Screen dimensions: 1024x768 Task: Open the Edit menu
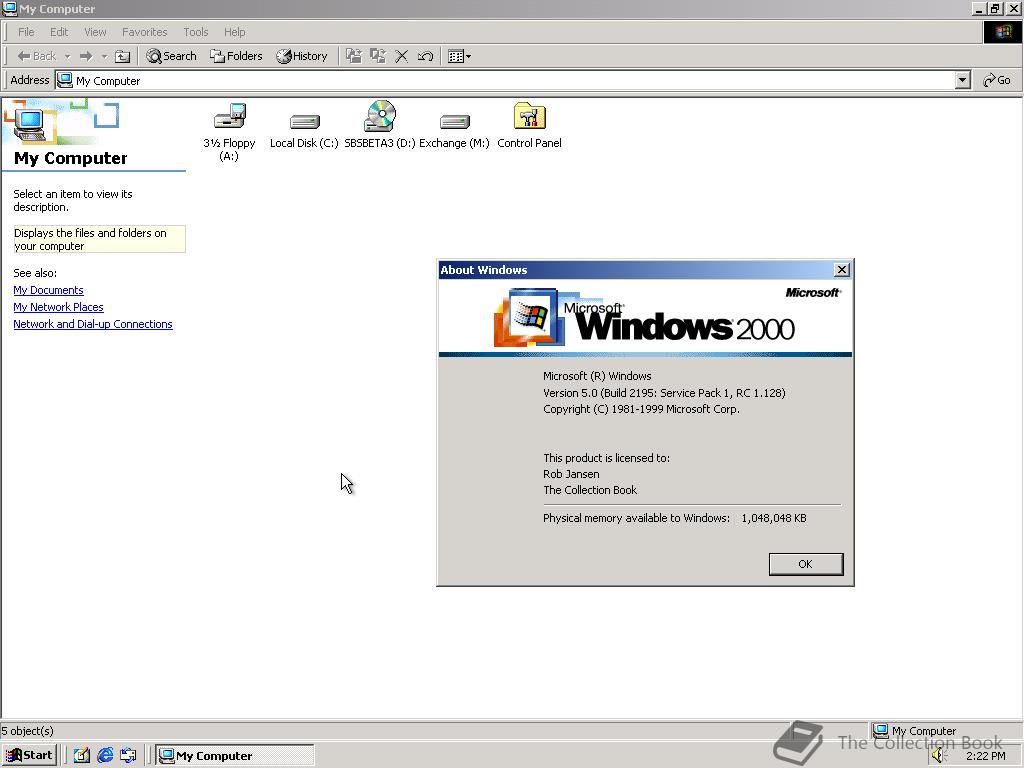(59, 32)
